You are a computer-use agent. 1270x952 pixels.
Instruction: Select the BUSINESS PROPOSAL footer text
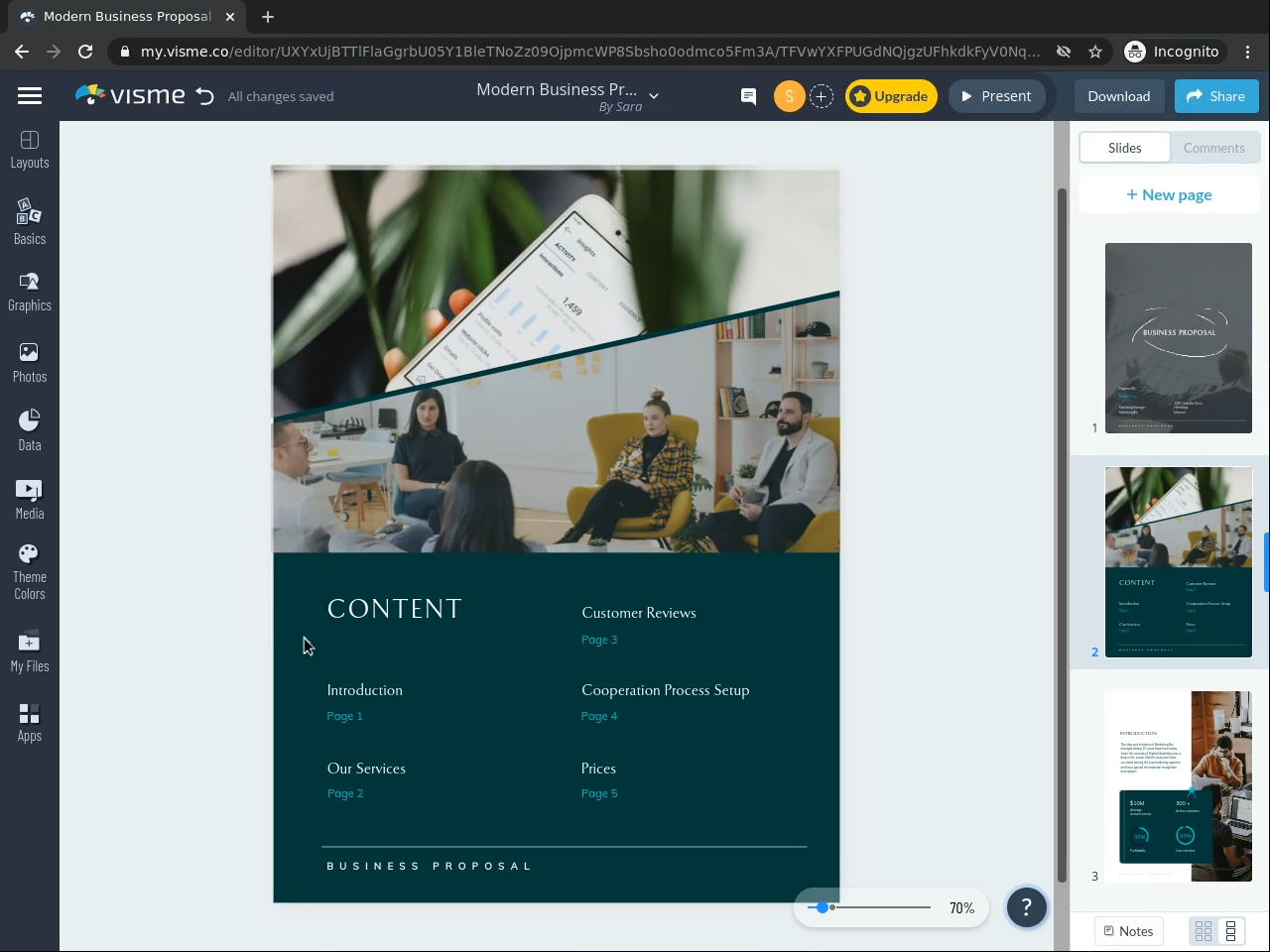pos(430,866)
